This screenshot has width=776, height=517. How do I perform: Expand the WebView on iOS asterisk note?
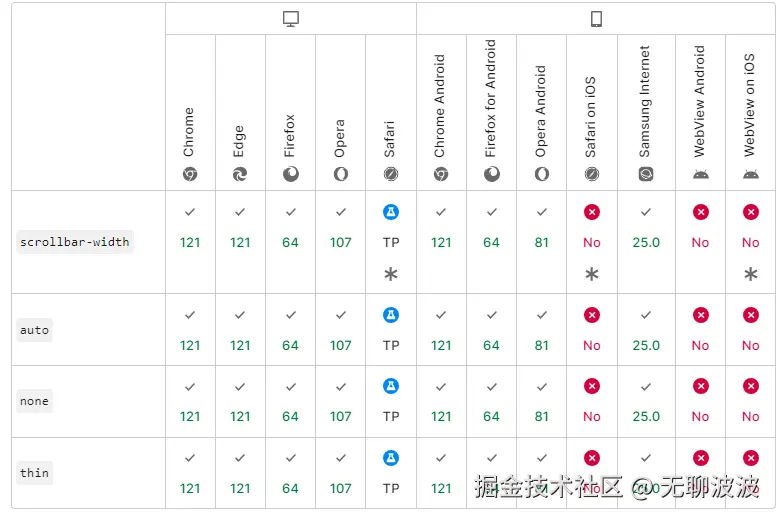point(750,274)
